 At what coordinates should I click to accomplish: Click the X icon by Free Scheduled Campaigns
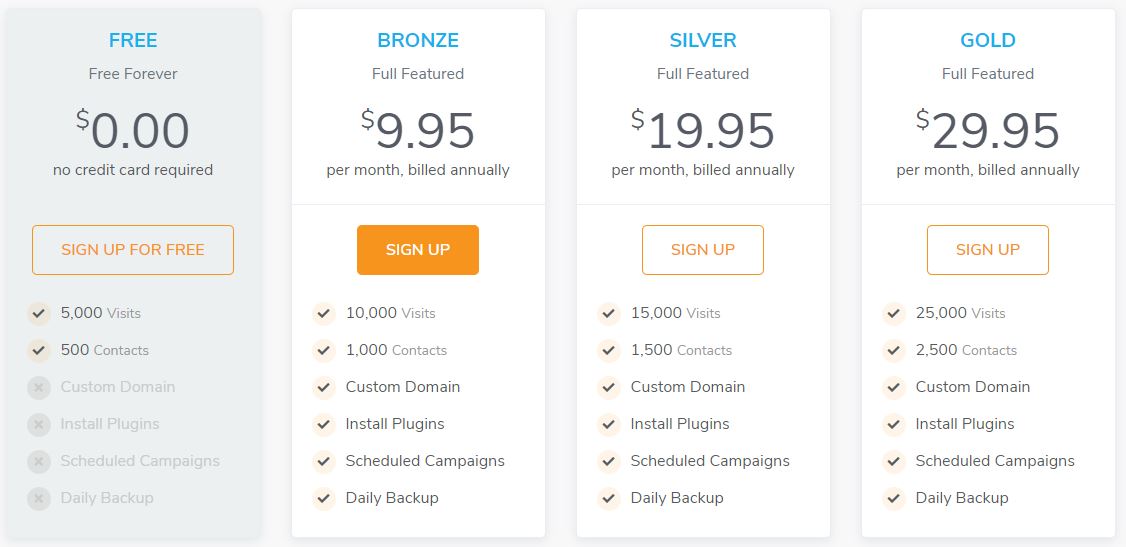(39, 462)
